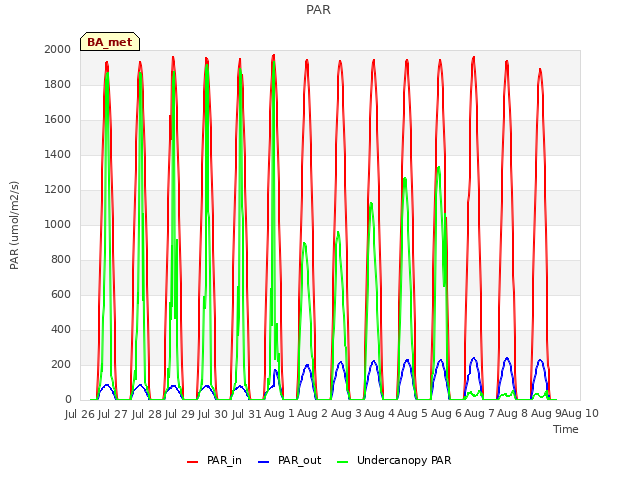Click the BA_met annotation label
This screenshot has width=640, height=480.
tap(110, 42)
